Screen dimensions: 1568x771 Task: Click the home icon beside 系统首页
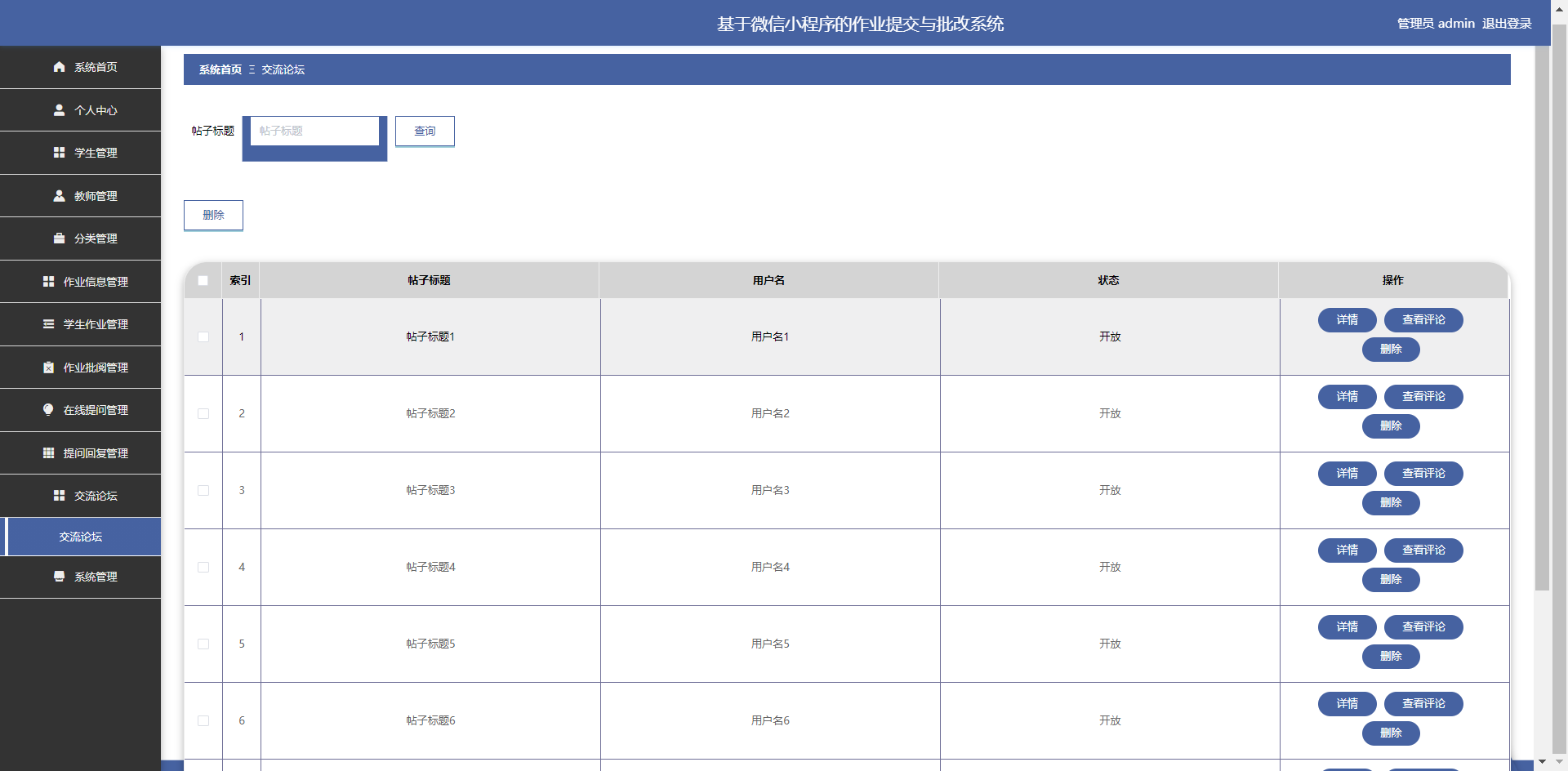[x=59, y=67]
